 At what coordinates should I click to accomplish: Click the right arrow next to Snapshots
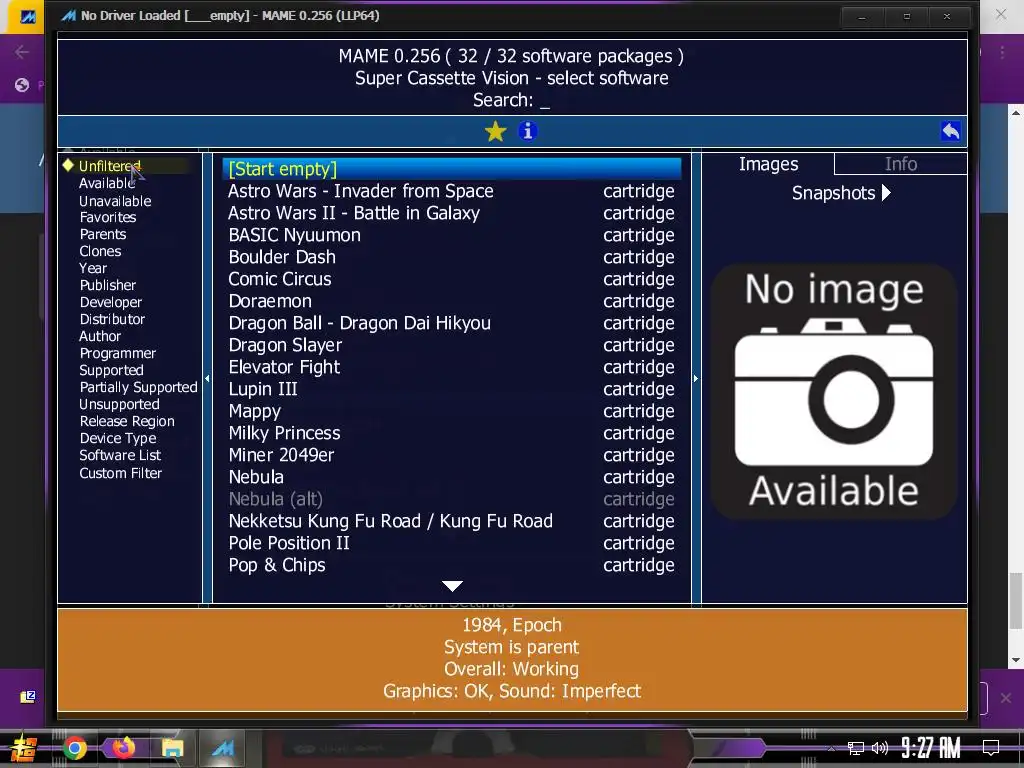[886, 193]
